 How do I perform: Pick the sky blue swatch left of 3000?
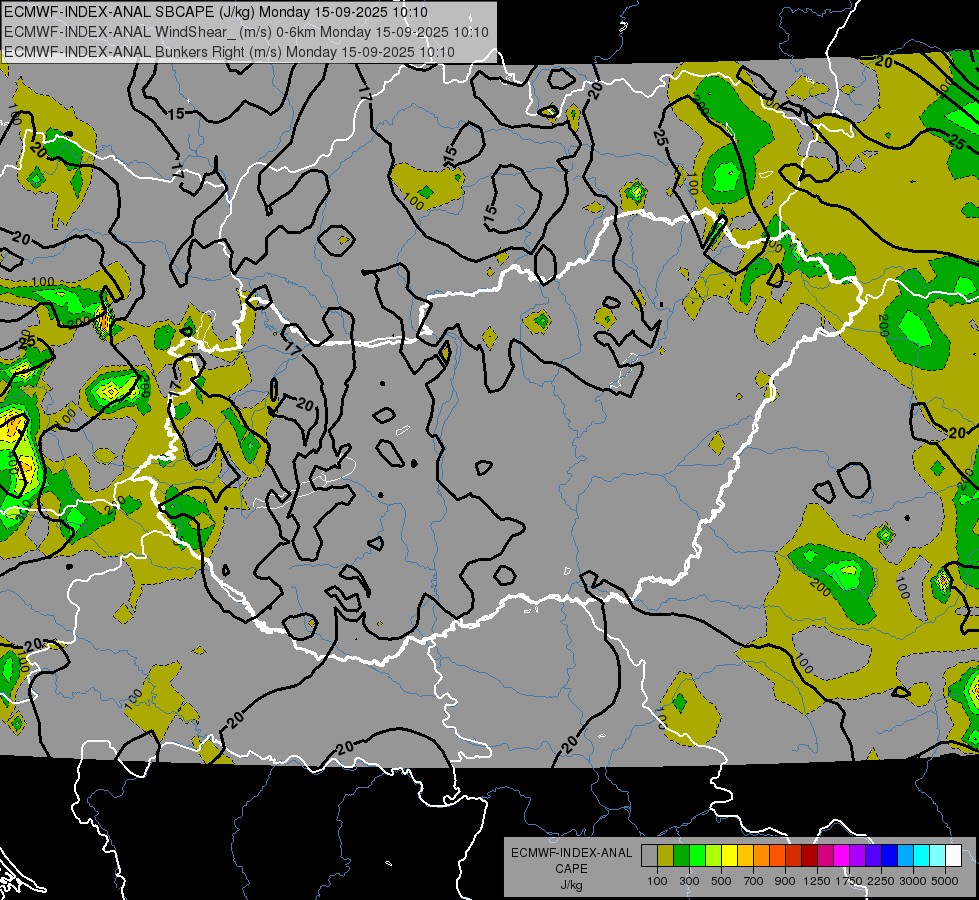click(x=906, y=855)
